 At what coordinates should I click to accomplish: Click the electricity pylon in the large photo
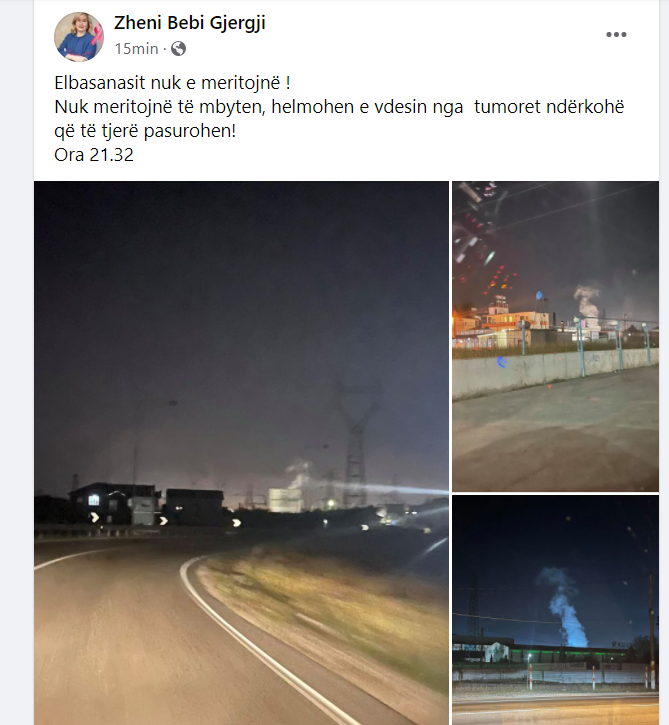355,444
